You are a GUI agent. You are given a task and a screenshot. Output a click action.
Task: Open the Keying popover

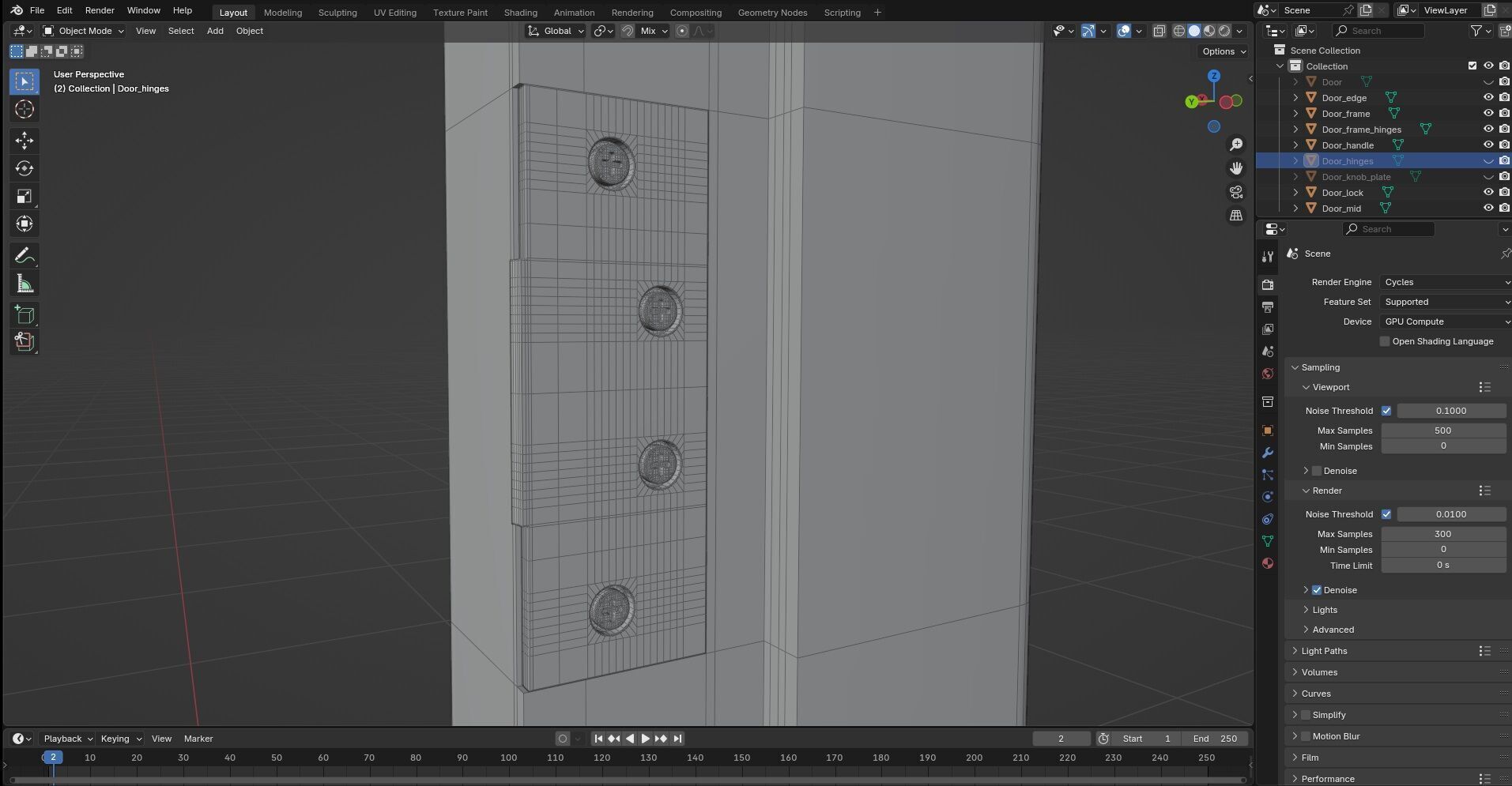[121, 739]
